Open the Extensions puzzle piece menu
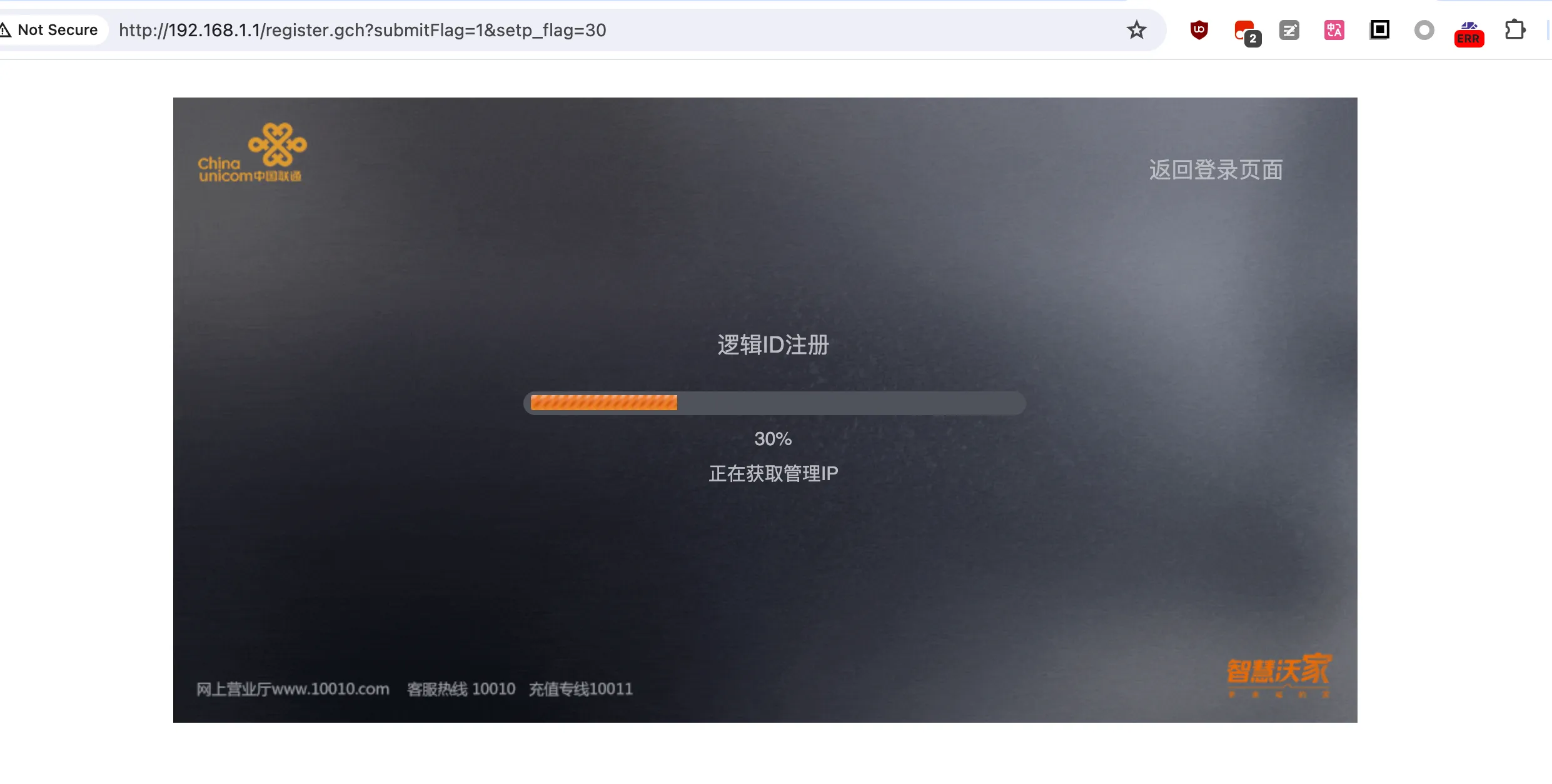 [1515, 30]
